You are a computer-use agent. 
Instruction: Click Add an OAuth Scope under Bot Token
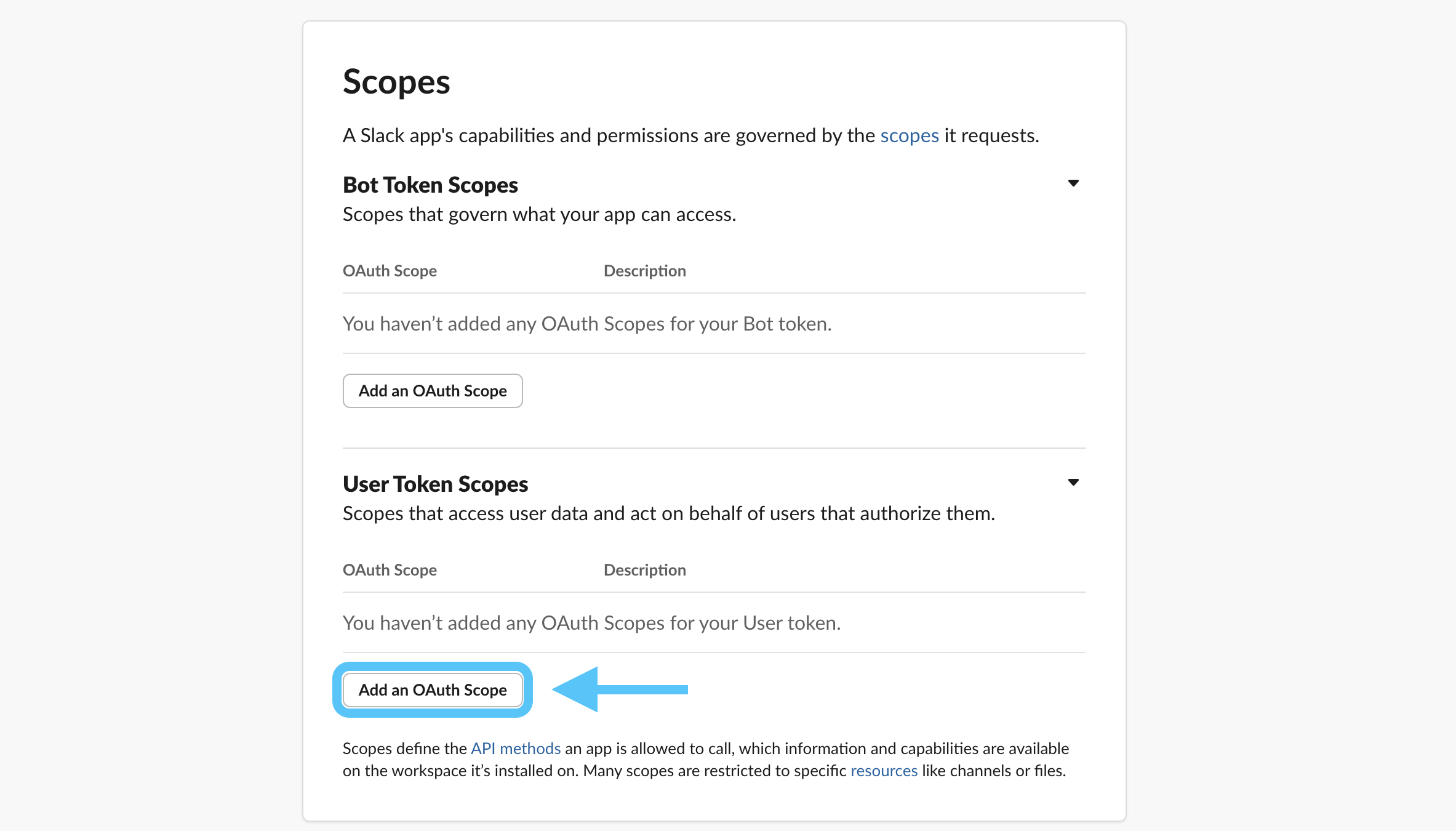coord(433,391)
